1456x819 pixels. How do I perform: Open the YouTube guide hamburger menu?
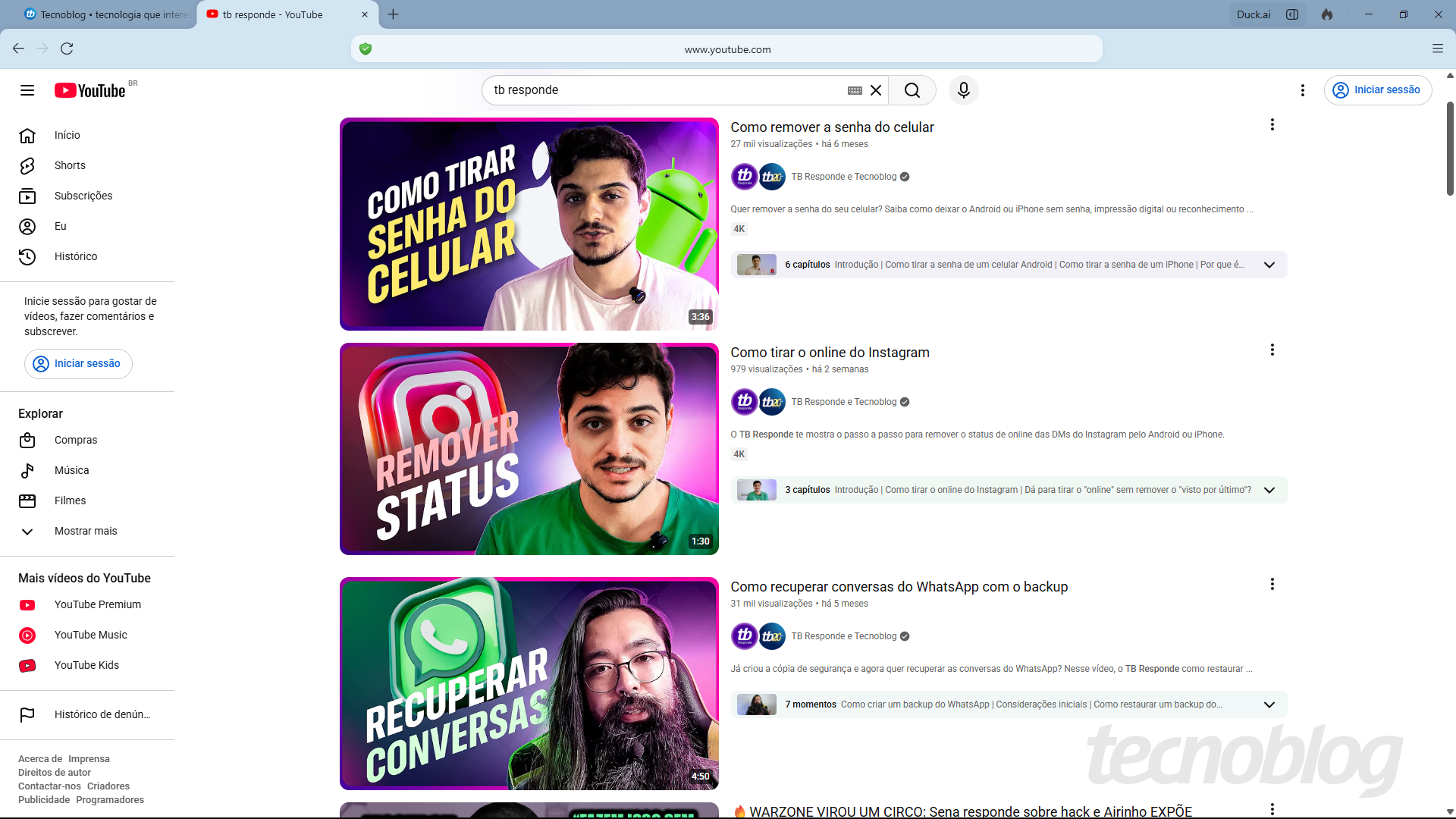tap(27, 90)
